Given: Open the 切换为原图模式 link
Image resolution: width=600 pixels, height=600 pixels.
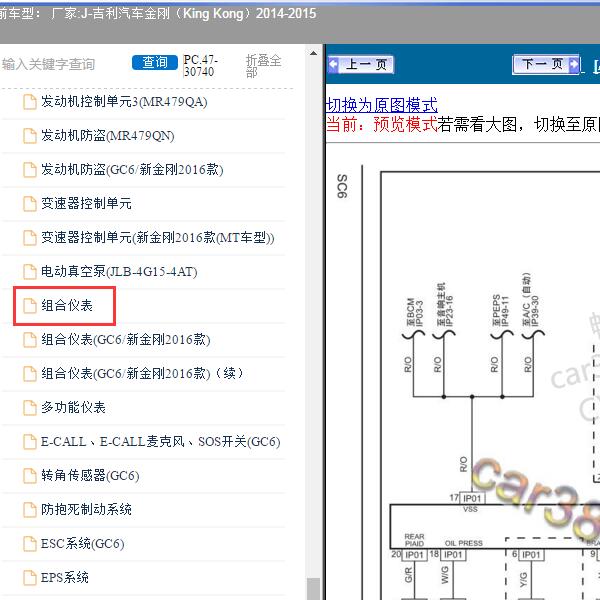Looking at the screenshot, I should point(382,105).
